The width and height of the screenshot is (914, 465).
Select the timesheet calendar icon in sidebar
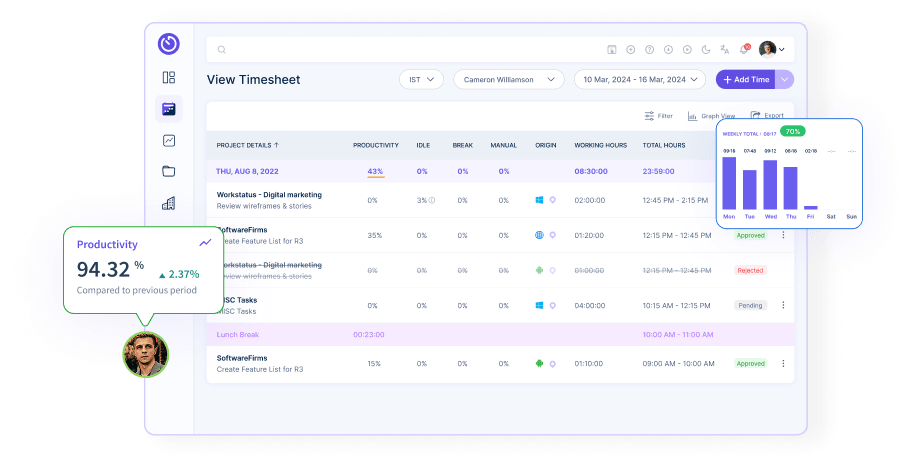(168, 109)
